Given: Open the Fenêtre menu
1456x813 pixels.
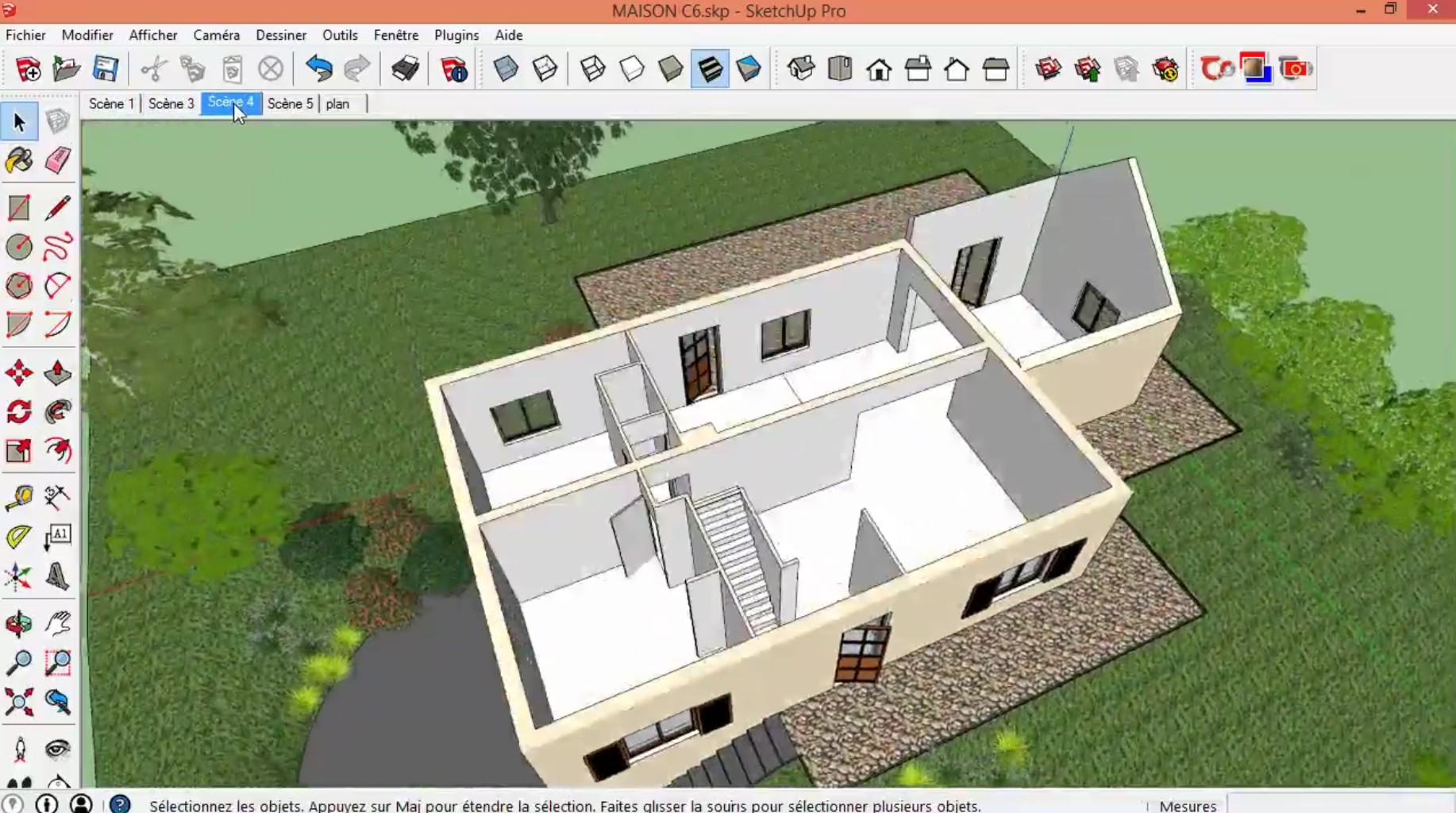Looking at the screenshot, I should pyautogui.click(x=395, y=35).
